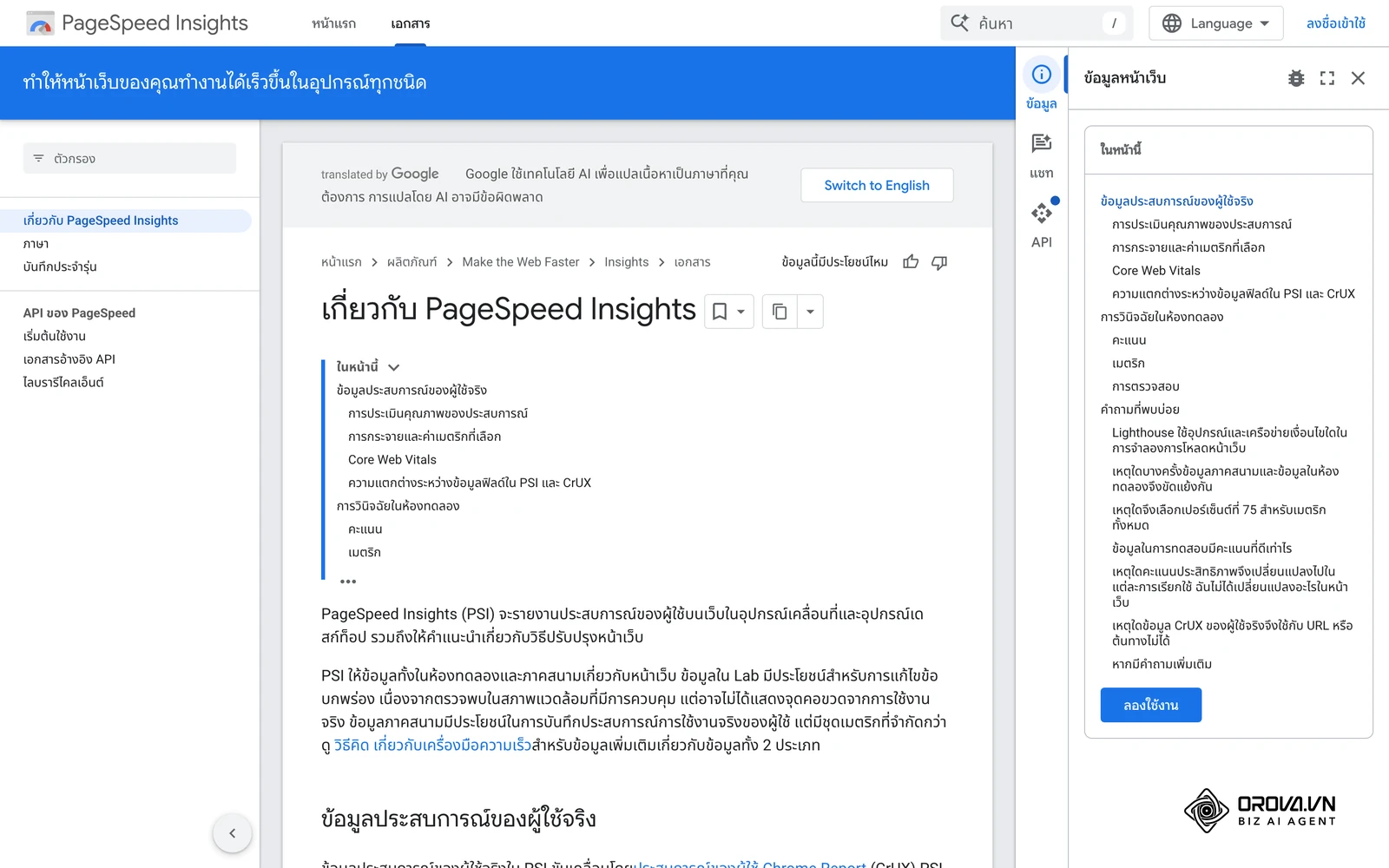Open the copy options dropdown arrow
The image size is (1389, 868).
point(810,312)
